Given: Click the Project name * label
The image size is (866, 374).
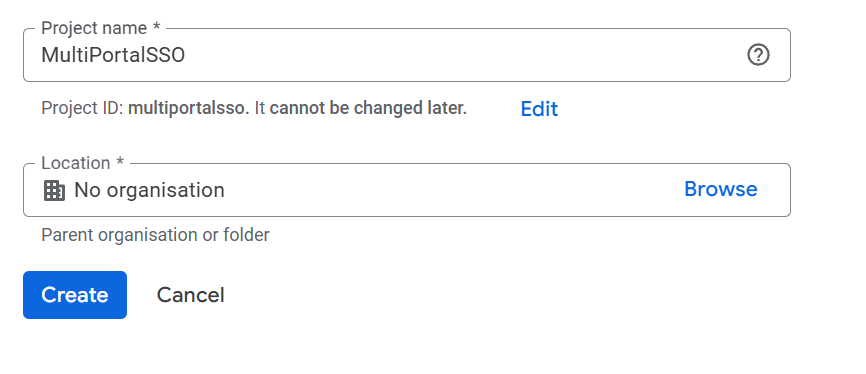Looking at the screenshot, I should [101, 28].
